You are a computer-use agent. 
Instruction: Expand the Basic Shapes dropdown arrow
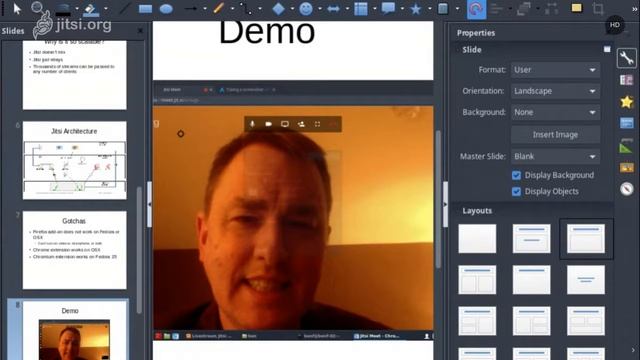292,9
